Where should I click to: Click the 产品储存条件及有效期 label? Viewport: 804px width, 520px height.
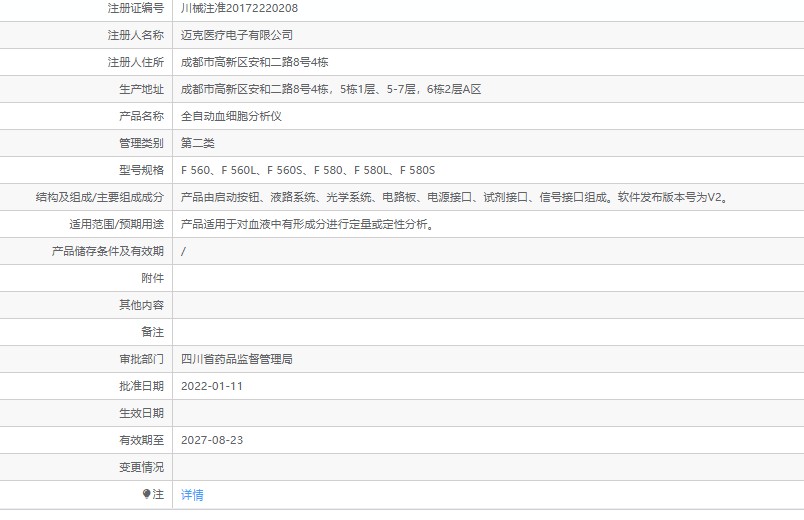[x=108, y=251]
